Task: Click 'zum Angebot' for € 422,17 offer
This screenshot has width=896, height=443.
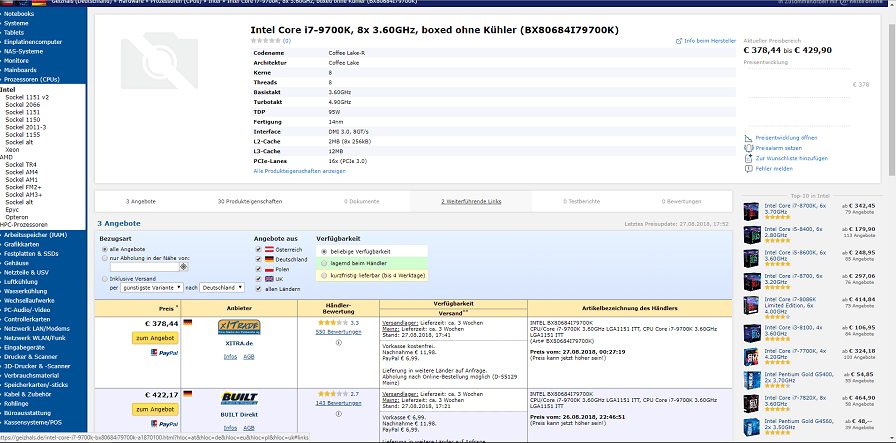Action: 155,409
